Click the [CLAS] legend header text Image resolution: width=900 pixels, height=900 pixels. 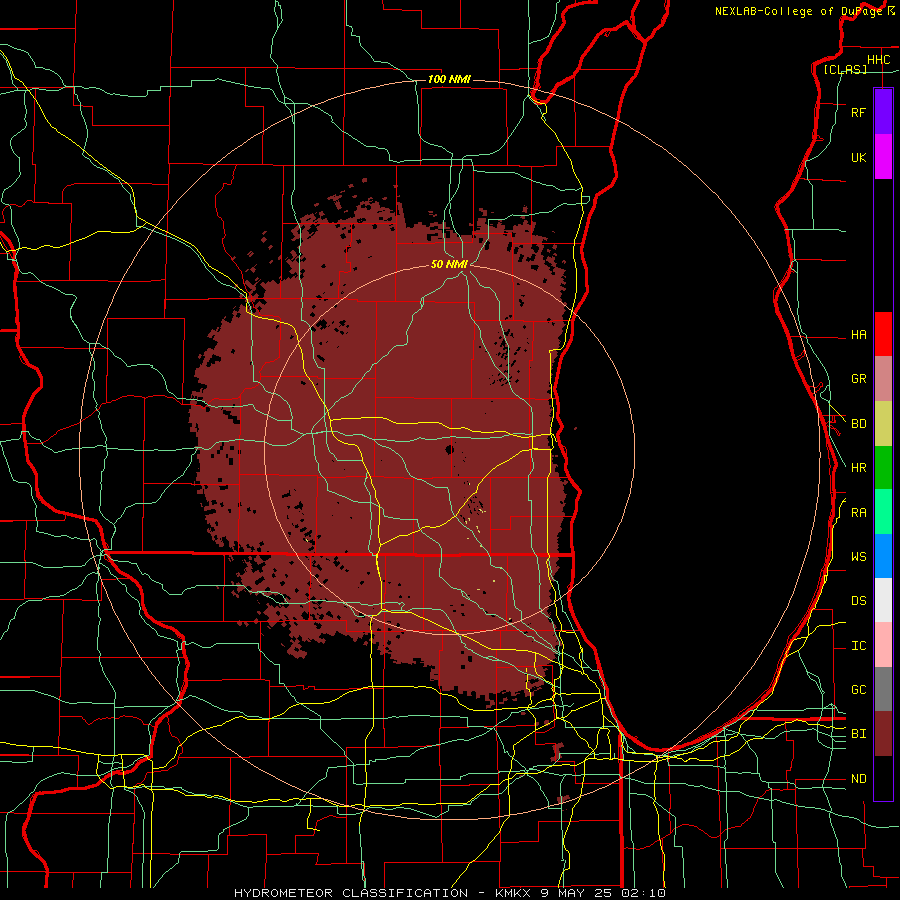point(845,69)
